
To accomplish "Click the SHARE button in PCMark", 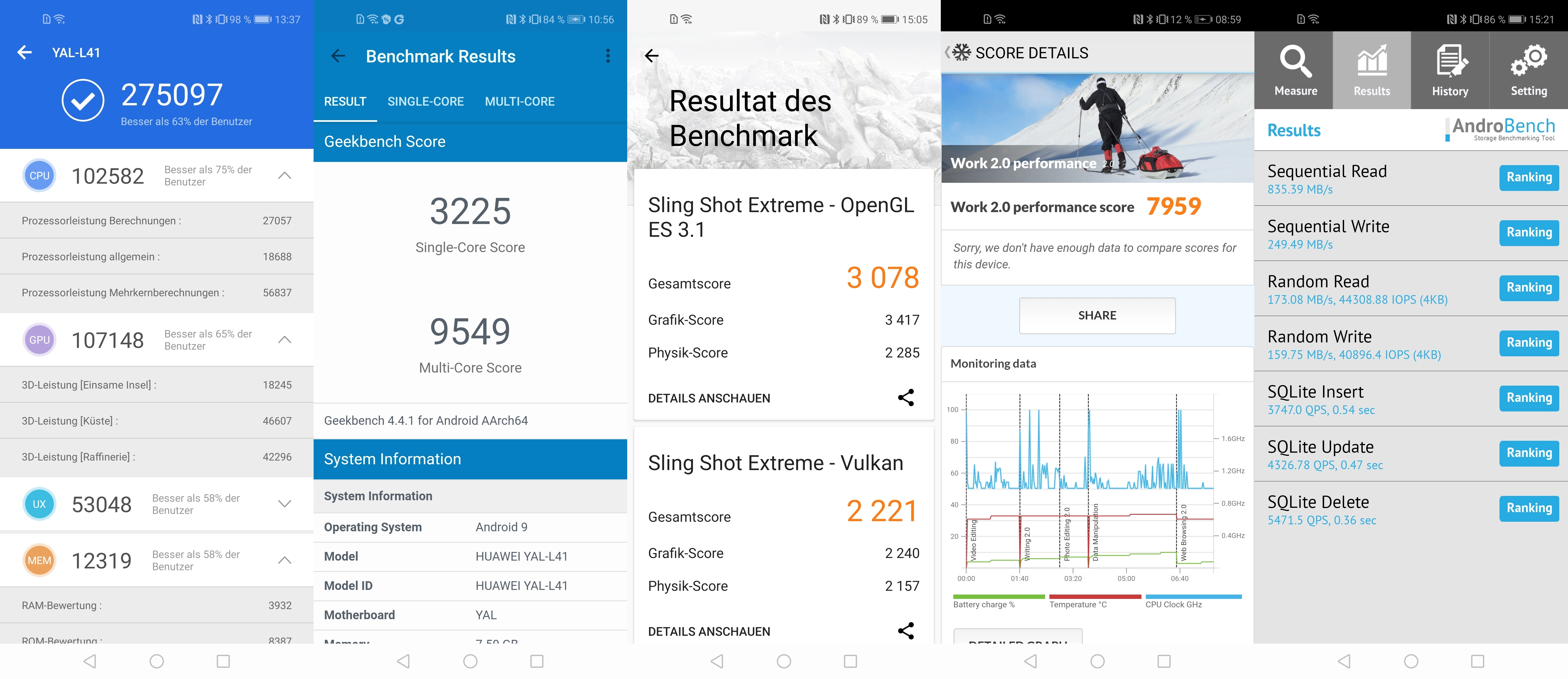I will [1098, 315].
